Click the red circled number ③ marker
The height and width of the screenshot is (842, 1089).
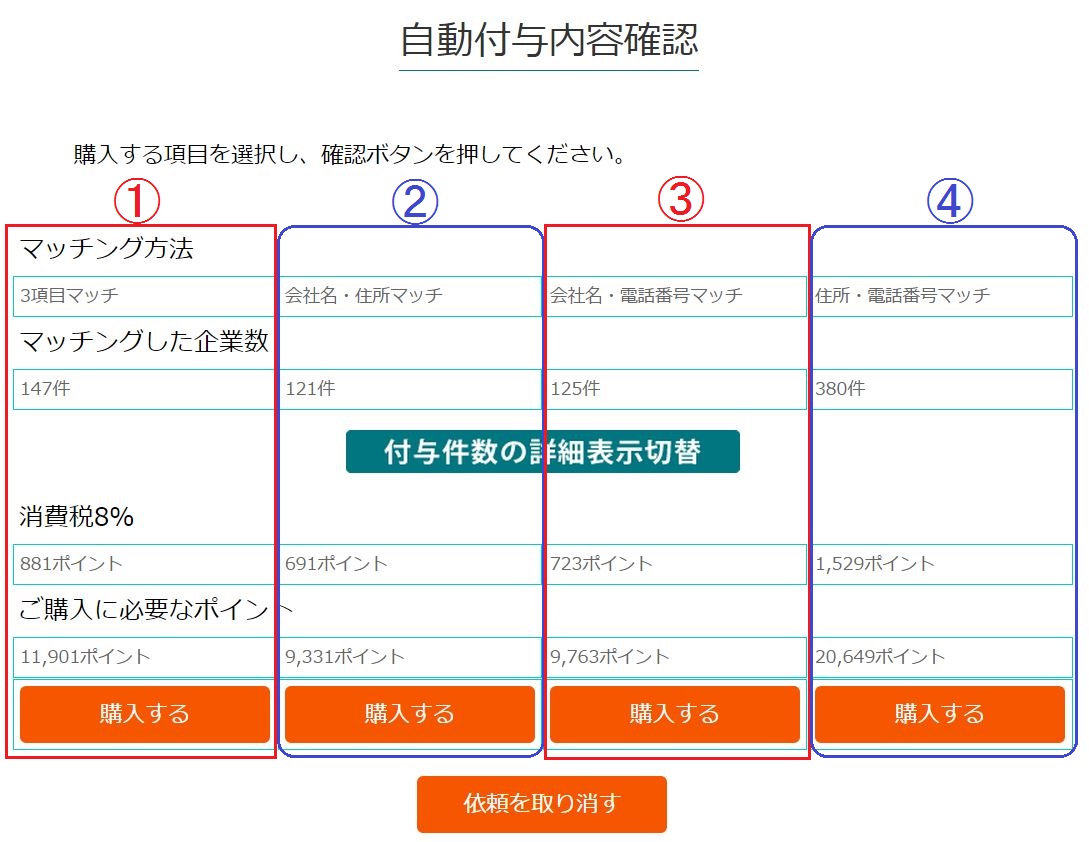680,202
